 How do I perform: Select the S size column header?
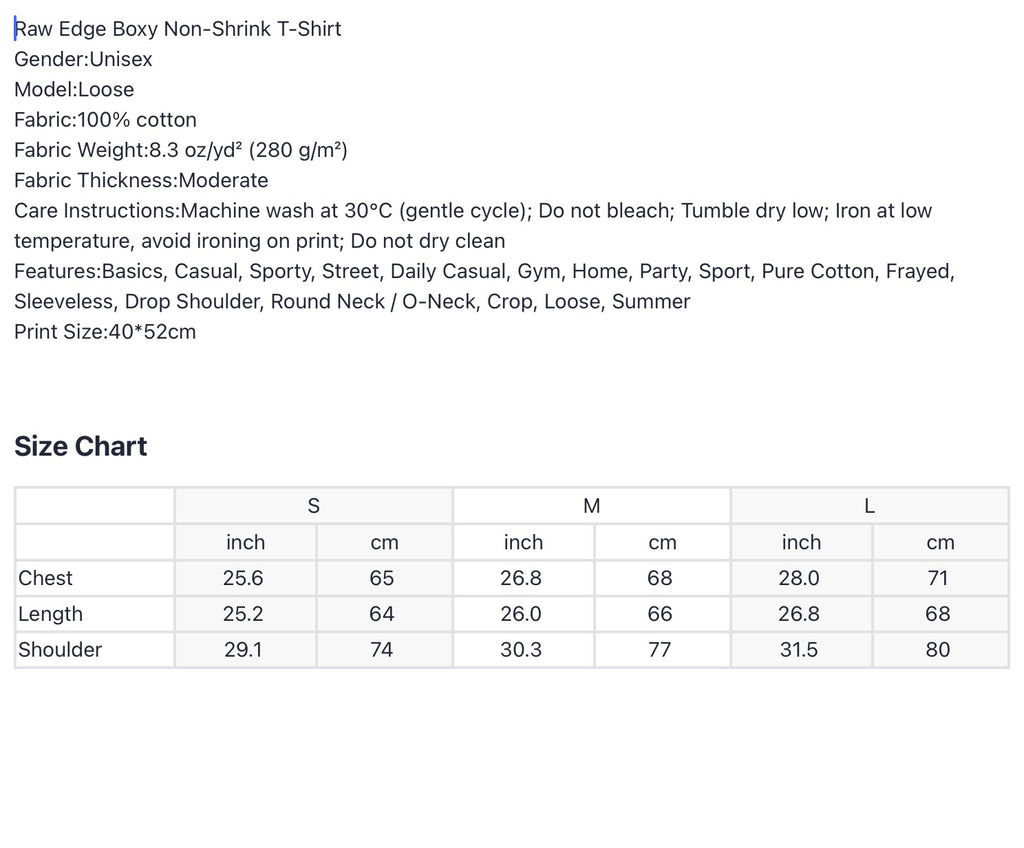[313, 506]
